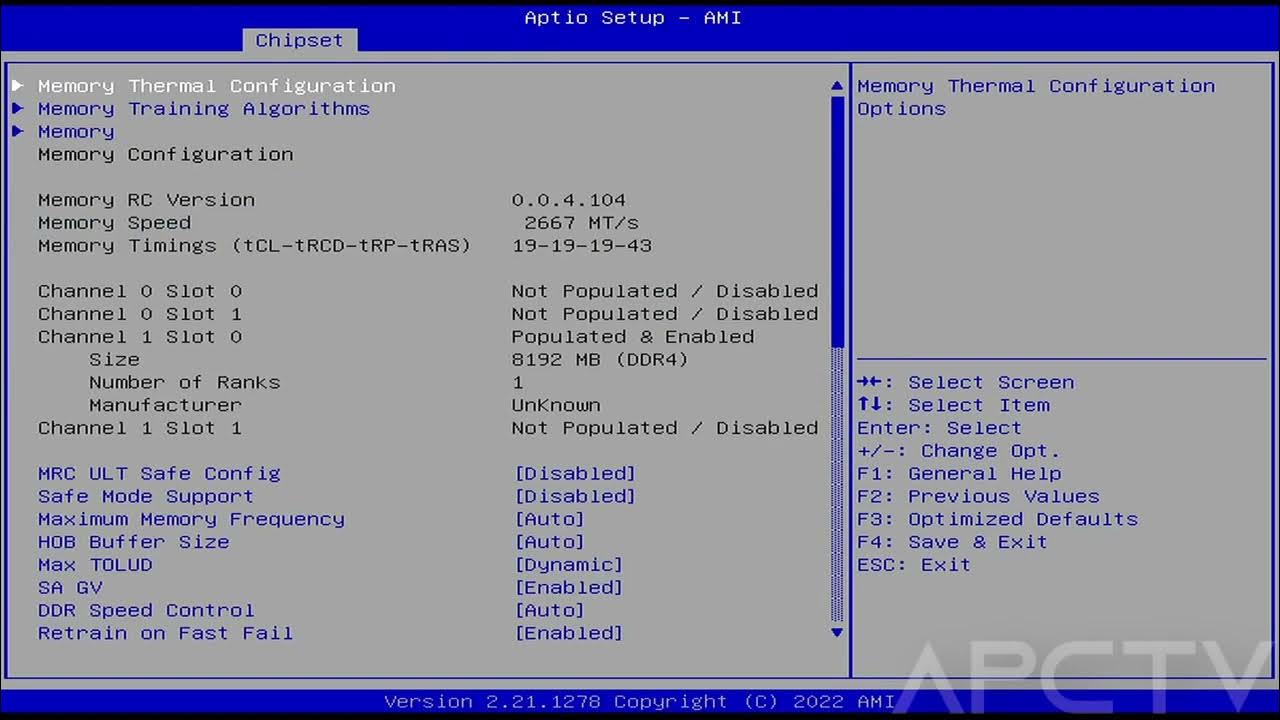Select the Max TOLUD option
The image size is (1280, 720).
pyautogui.click(x=95, y=566)
